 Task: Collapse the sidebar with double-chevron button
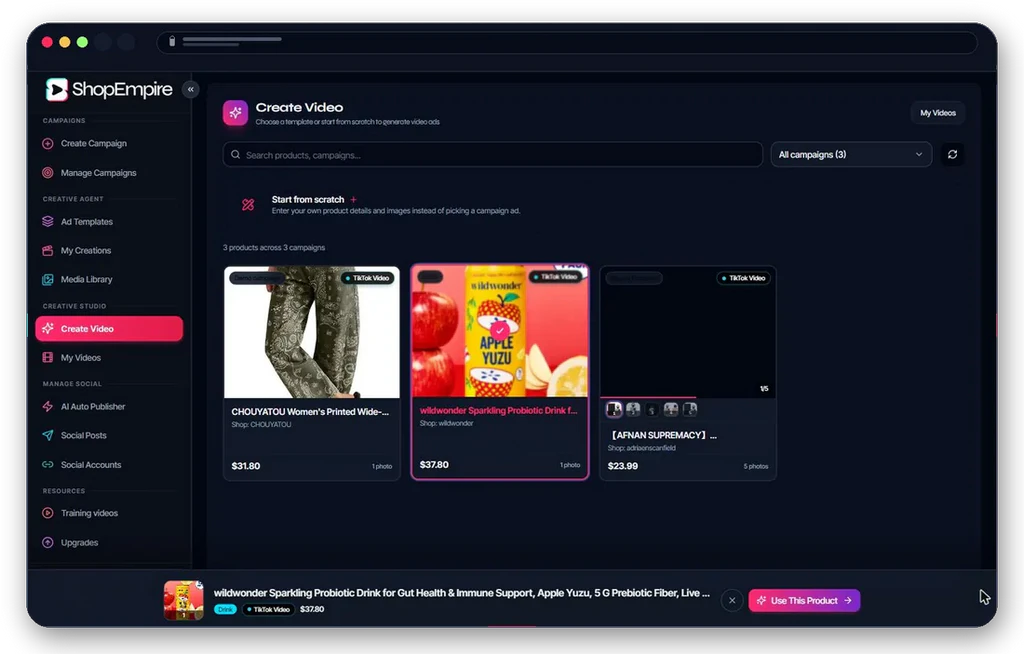click(x=191, y=90)
